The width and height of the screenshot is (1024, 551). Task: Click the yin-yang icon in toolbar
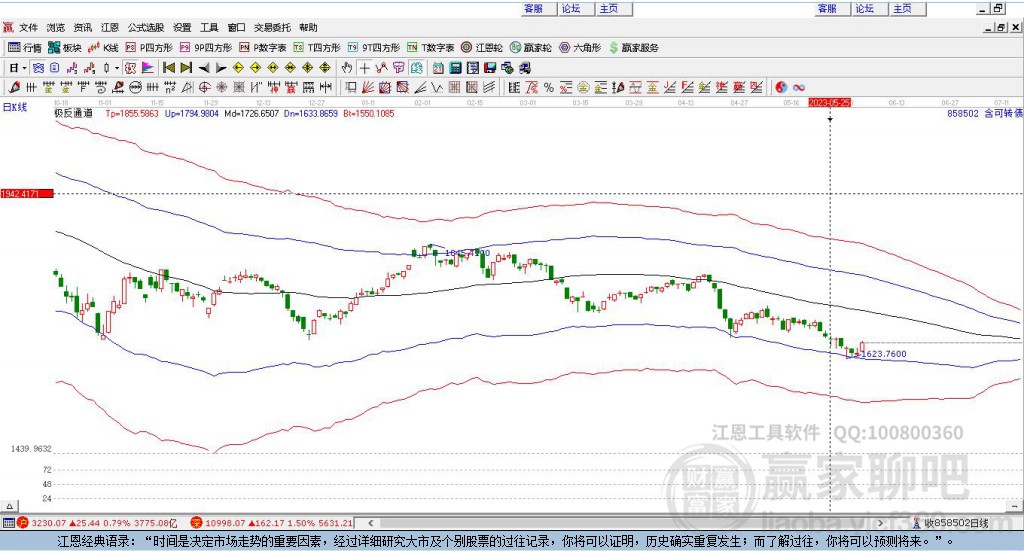781,87
